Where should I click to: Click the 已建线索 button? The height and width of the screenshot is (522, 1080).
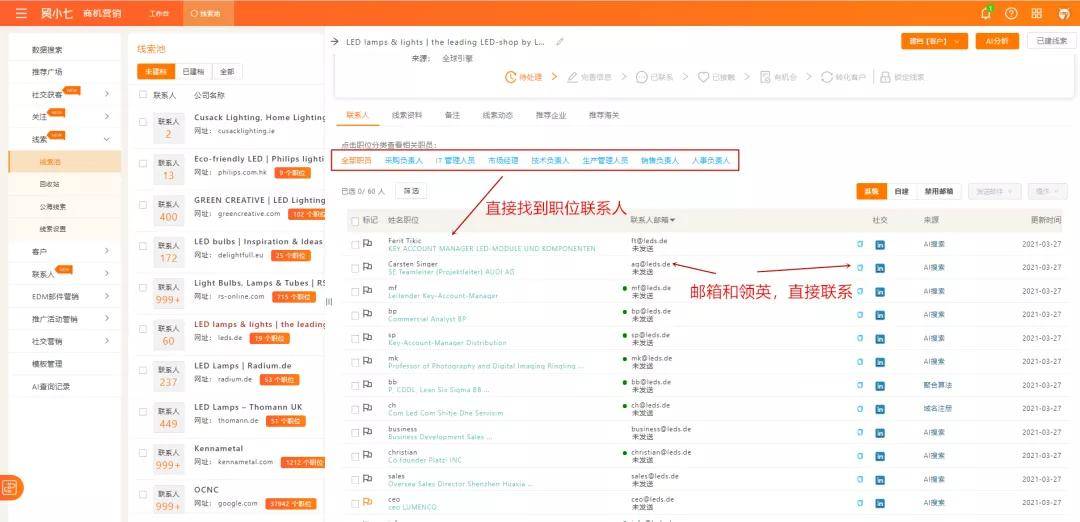click(x=1052, y=41)
